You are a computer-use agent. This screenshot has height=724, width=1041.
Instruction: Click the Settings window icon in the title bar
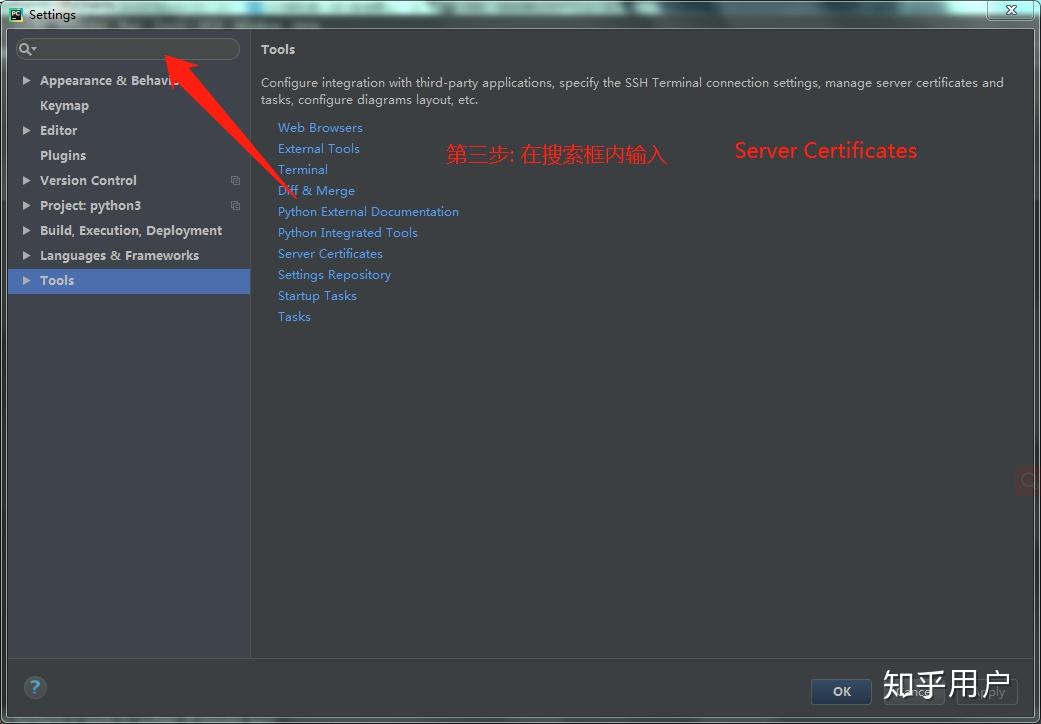point(14,13)
